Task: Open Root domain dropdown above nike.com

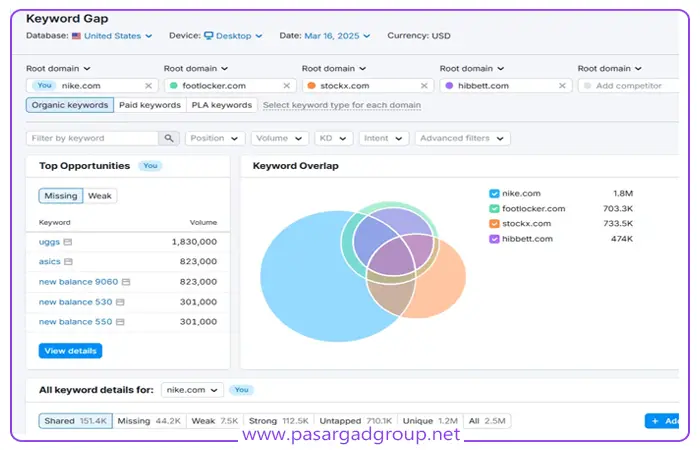Action: pos(58,69)
